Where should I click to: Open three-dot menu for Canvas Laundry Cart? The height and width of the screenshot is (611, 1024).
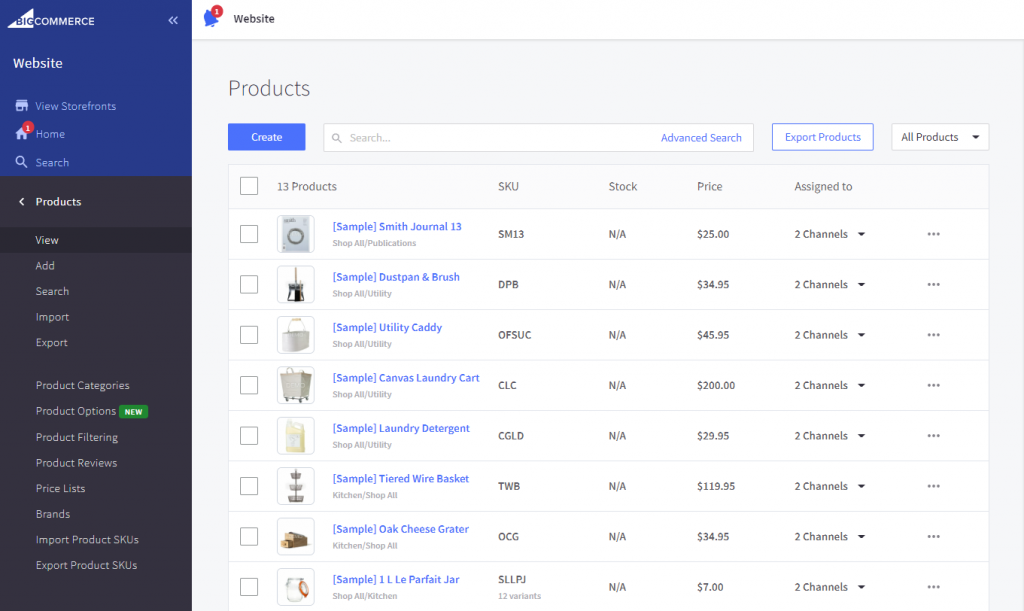coord(934,385)
